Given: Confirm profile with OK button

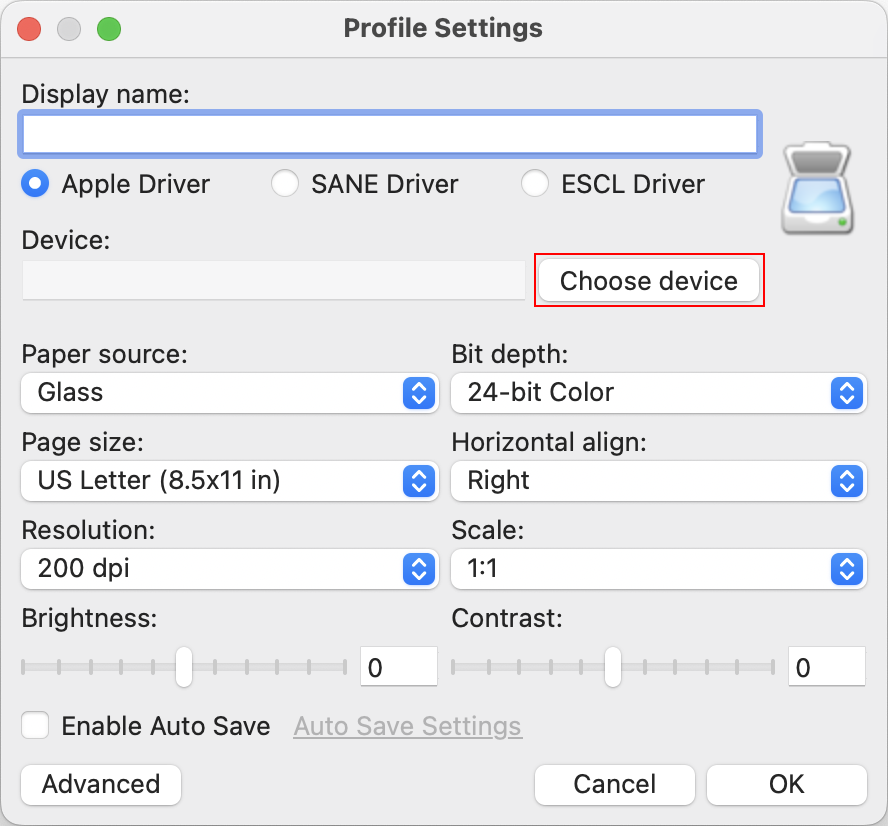Looking at the screenshot, I should [786, 785].
